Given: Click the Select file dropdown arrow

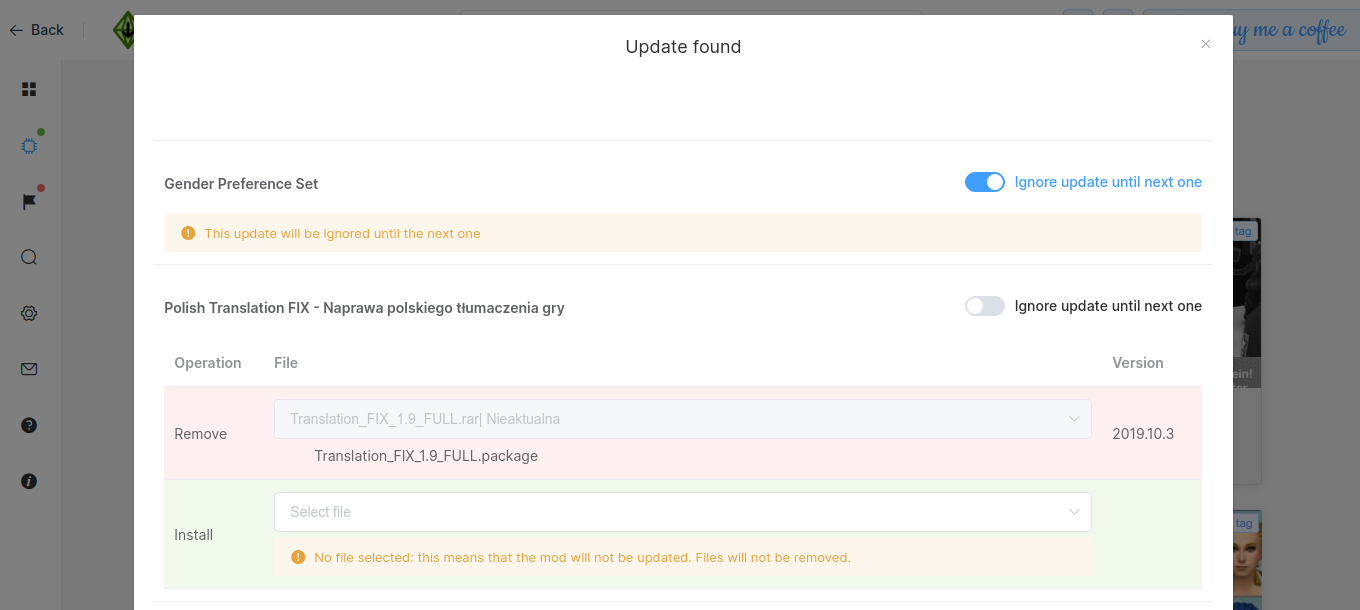Looking at the screenshot, I should coord(1074,512).
